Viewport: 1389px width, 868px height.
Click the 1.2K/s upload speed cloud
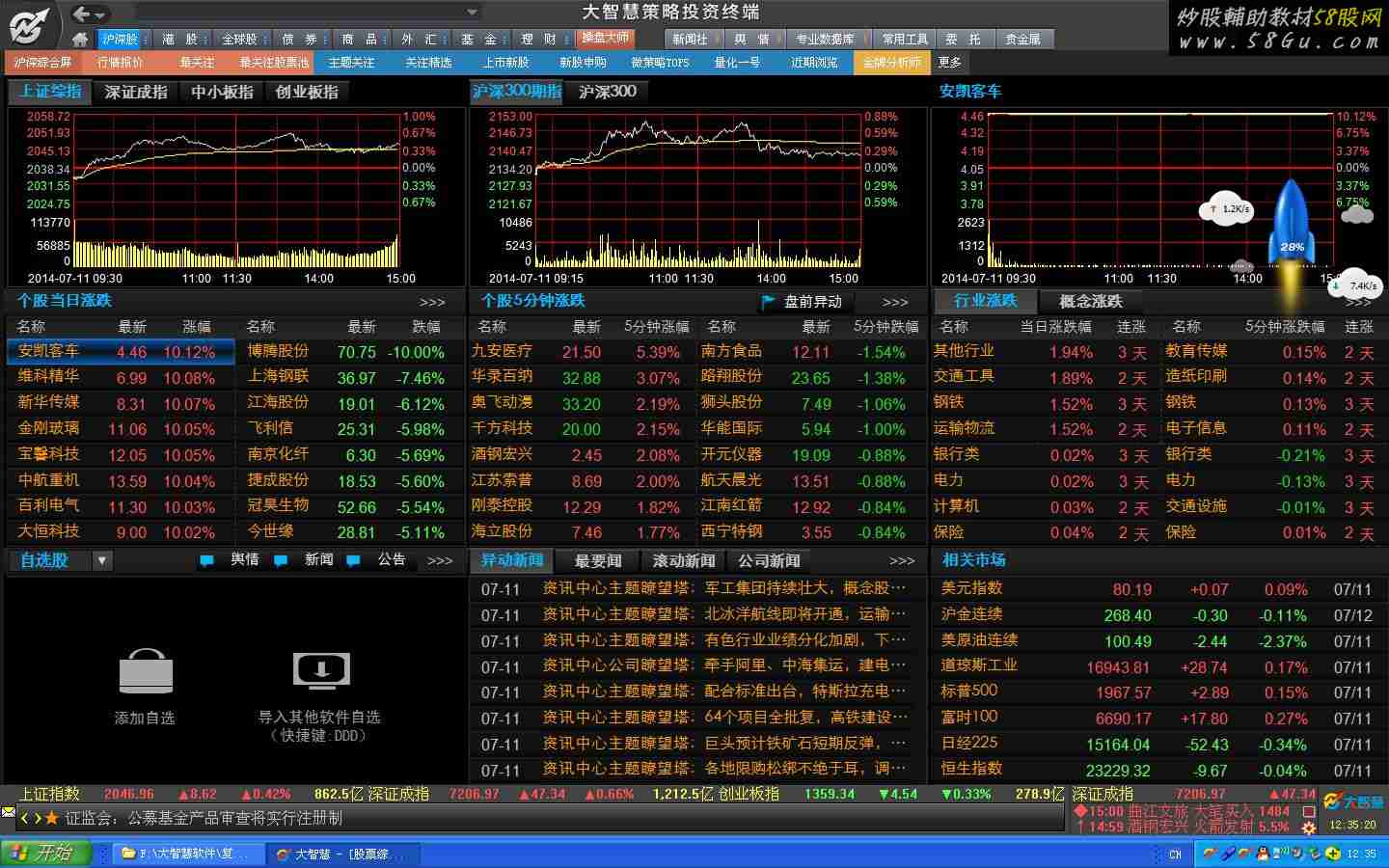coord(1227,208)
